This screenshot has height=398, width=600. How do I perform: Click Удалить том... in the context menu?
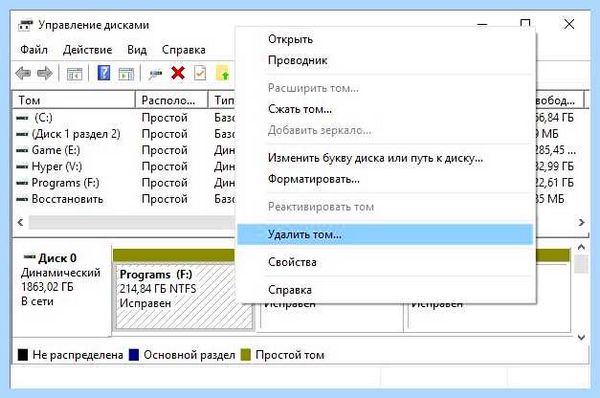pos(385,235)
